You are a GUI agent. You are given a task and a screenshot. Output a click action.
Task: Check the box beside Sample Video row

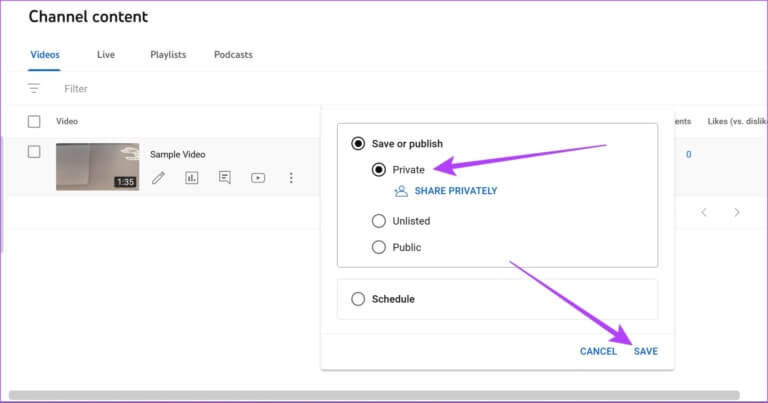(34, 152)
